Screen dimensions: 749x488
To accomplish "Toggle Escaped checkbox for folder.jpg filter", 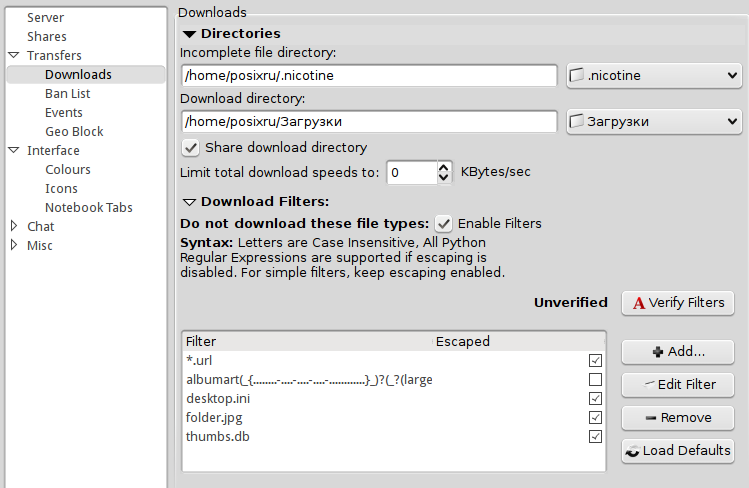I will [x=595, y=417].
